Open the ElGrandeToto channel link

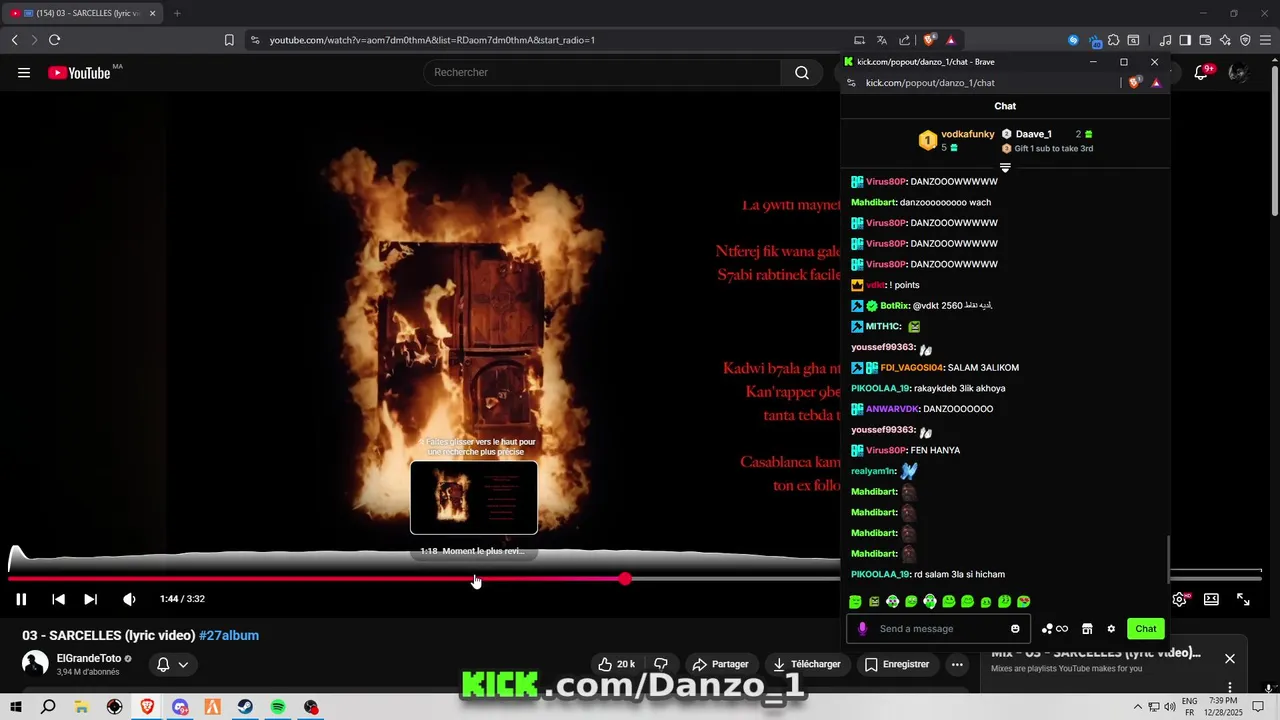(x=89, y=658)
